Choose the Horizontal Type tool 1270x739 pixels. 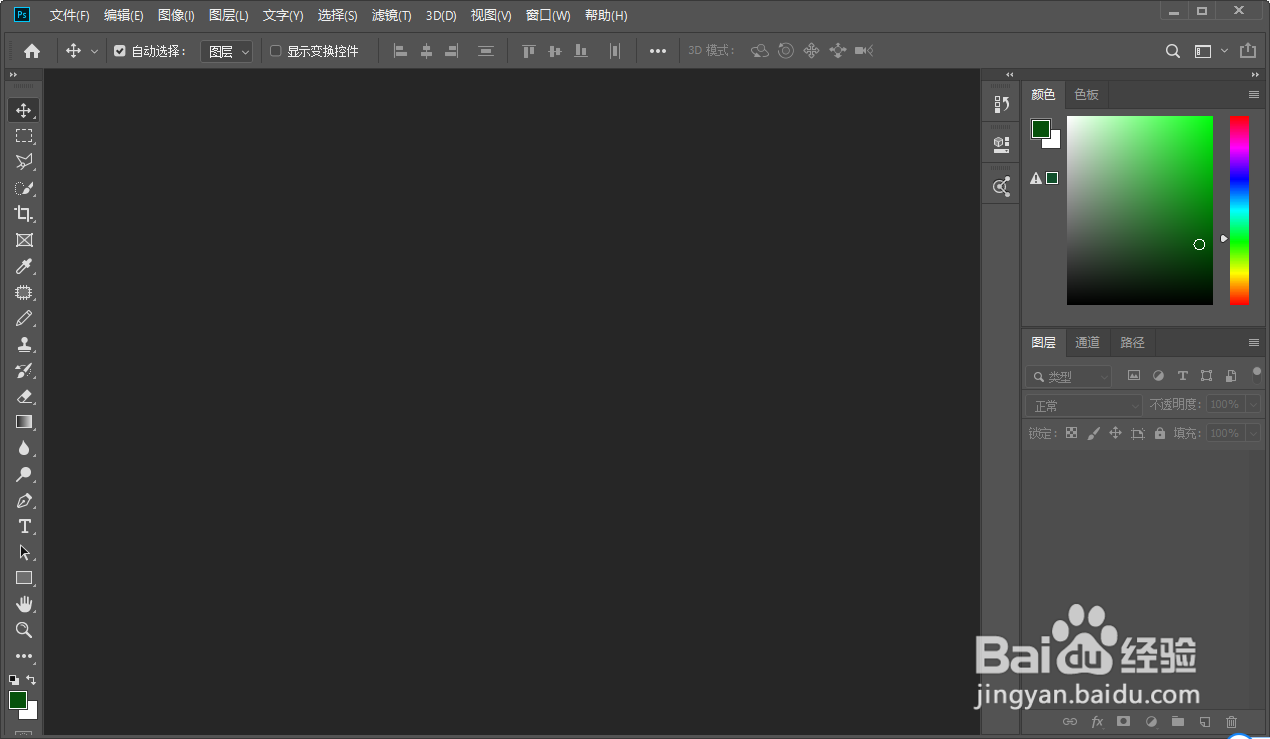[x=23, y=526]
